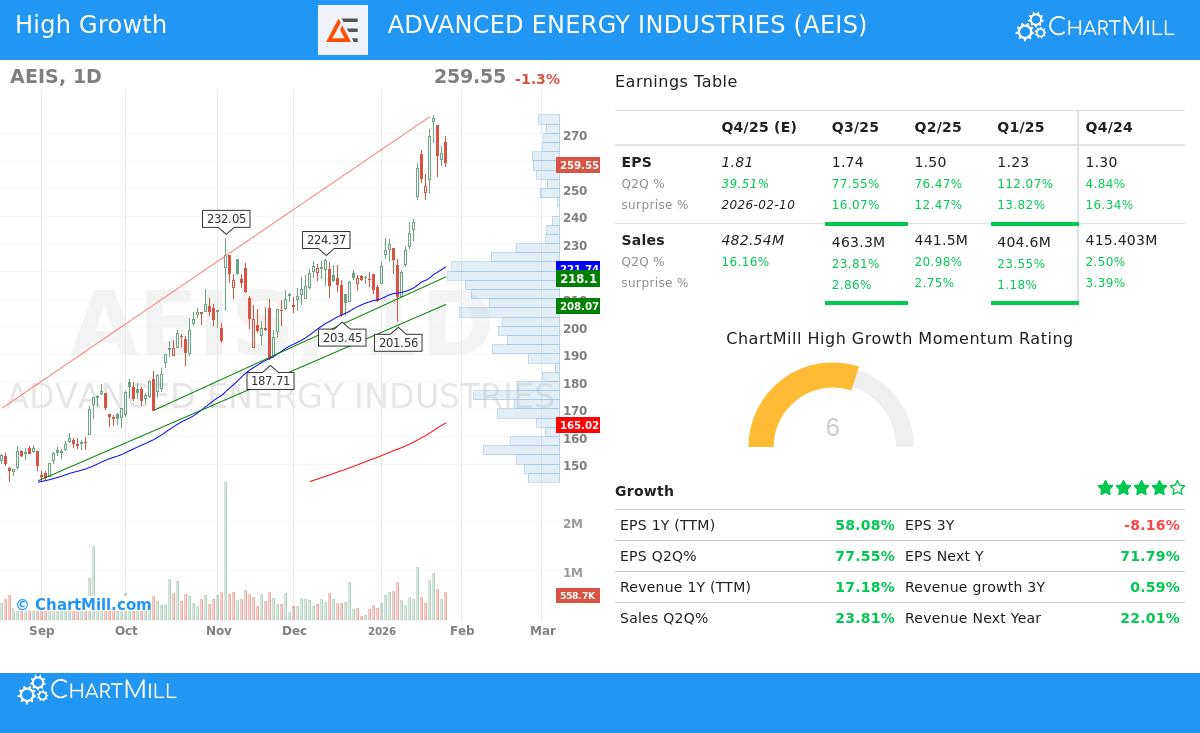The width and height of the screenshot is (1200, 733).
Task: Click the gear cluster beside footer ChartMill text
Action: [34, 689]
